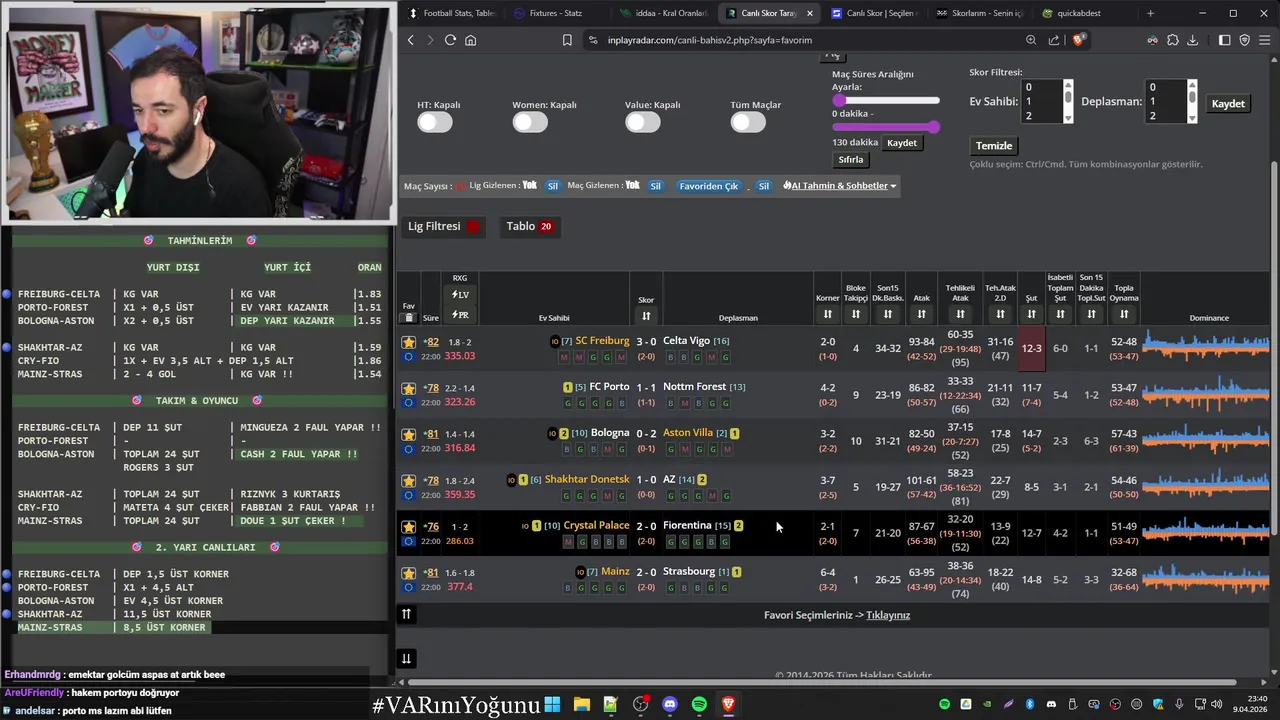
Task: Click Kaydet next to 130 dakika
Action: (x=901, y=143)
